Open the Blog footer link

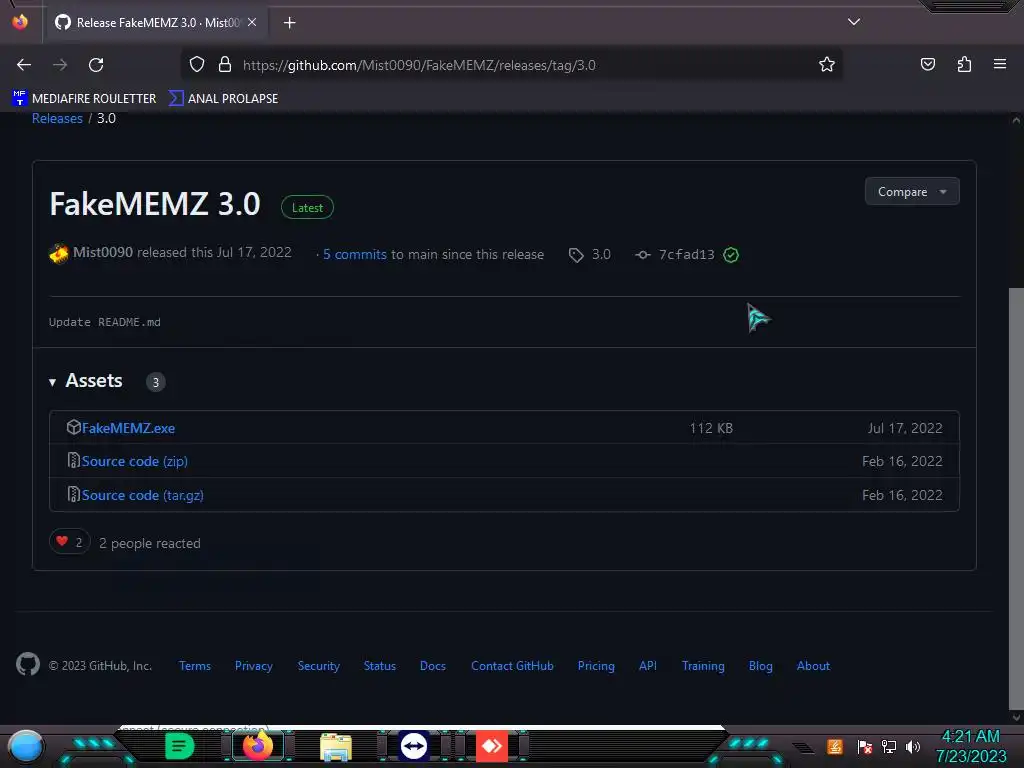760,666
